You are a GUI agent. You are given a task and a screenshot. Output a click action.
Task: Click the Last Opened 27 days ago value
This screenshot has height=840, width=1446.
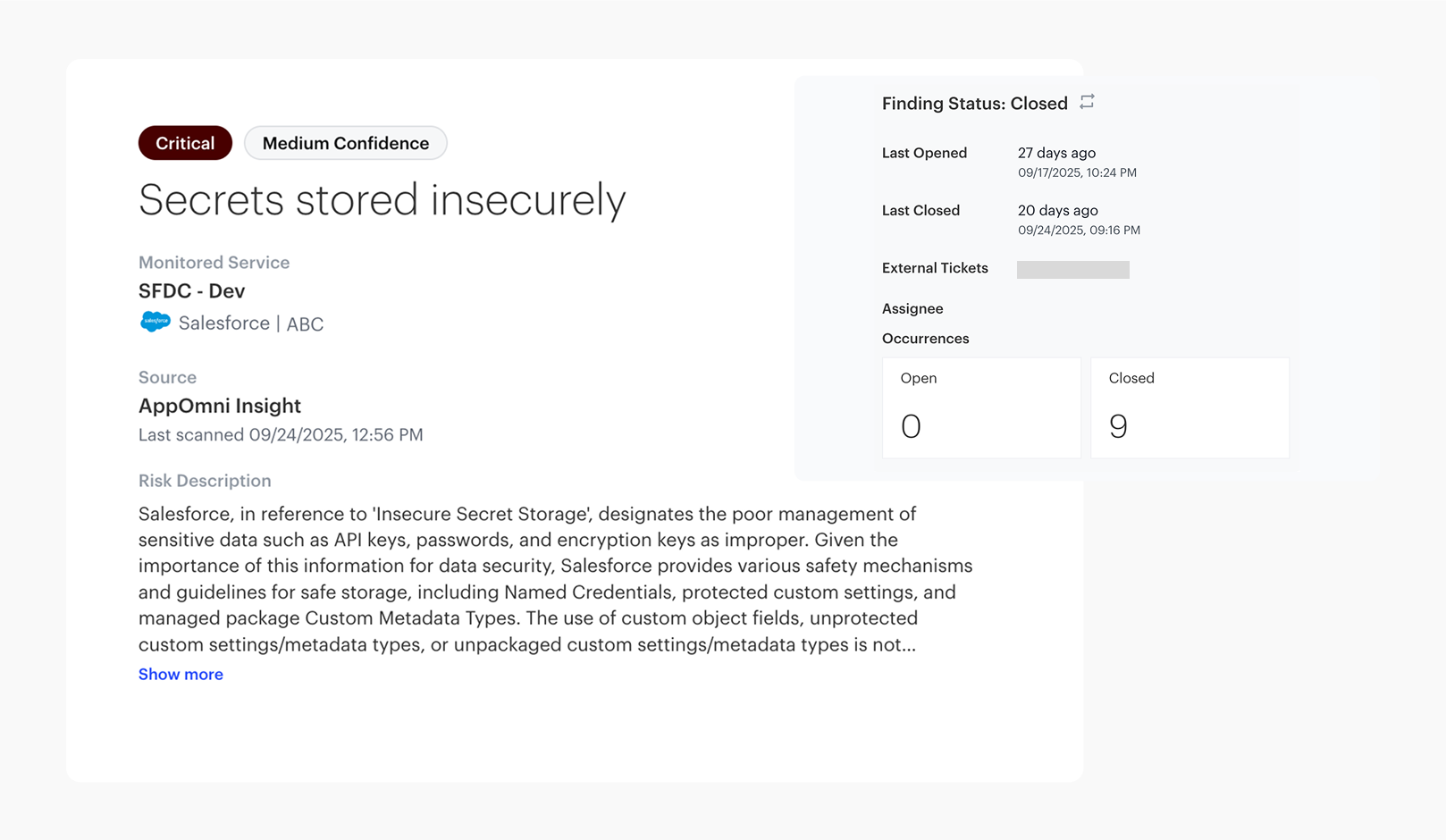[1056, 153]
